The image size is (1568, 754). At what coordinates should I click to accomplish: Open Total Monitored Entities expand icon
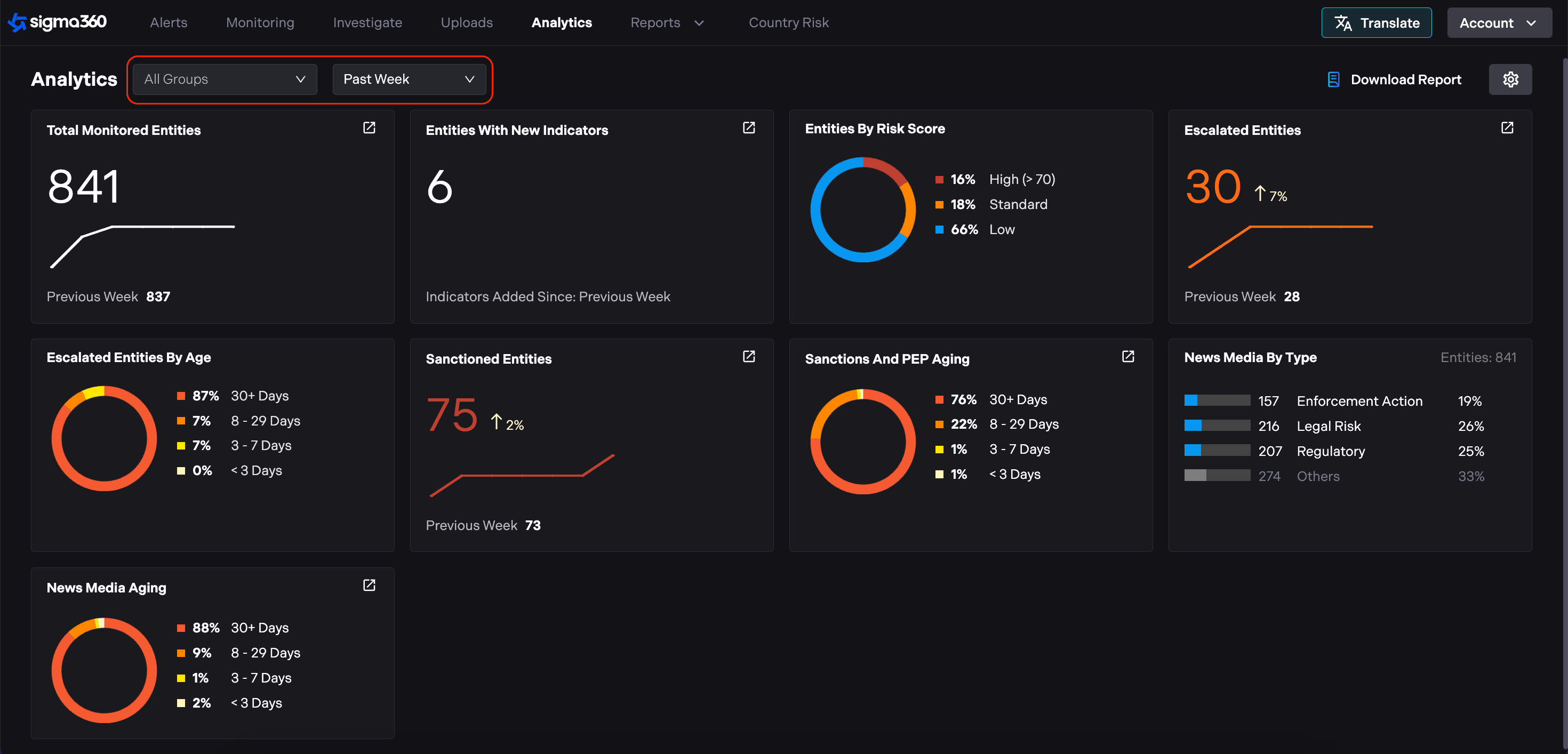pos(369,128)
